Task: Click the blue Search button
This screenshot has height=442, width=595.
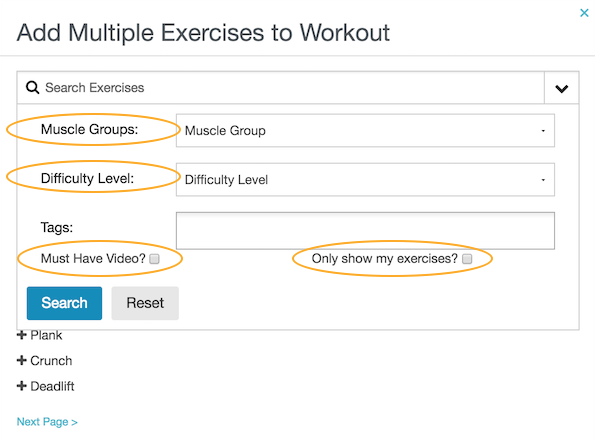Action: tap(65, 303)
